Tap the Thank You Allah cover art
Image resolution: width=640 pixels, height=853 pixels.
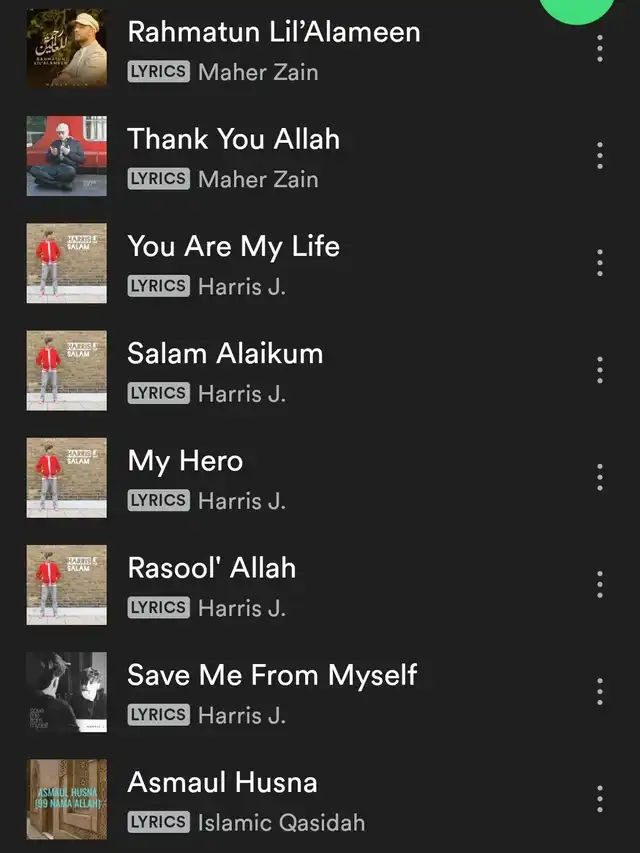click(67, 156)
